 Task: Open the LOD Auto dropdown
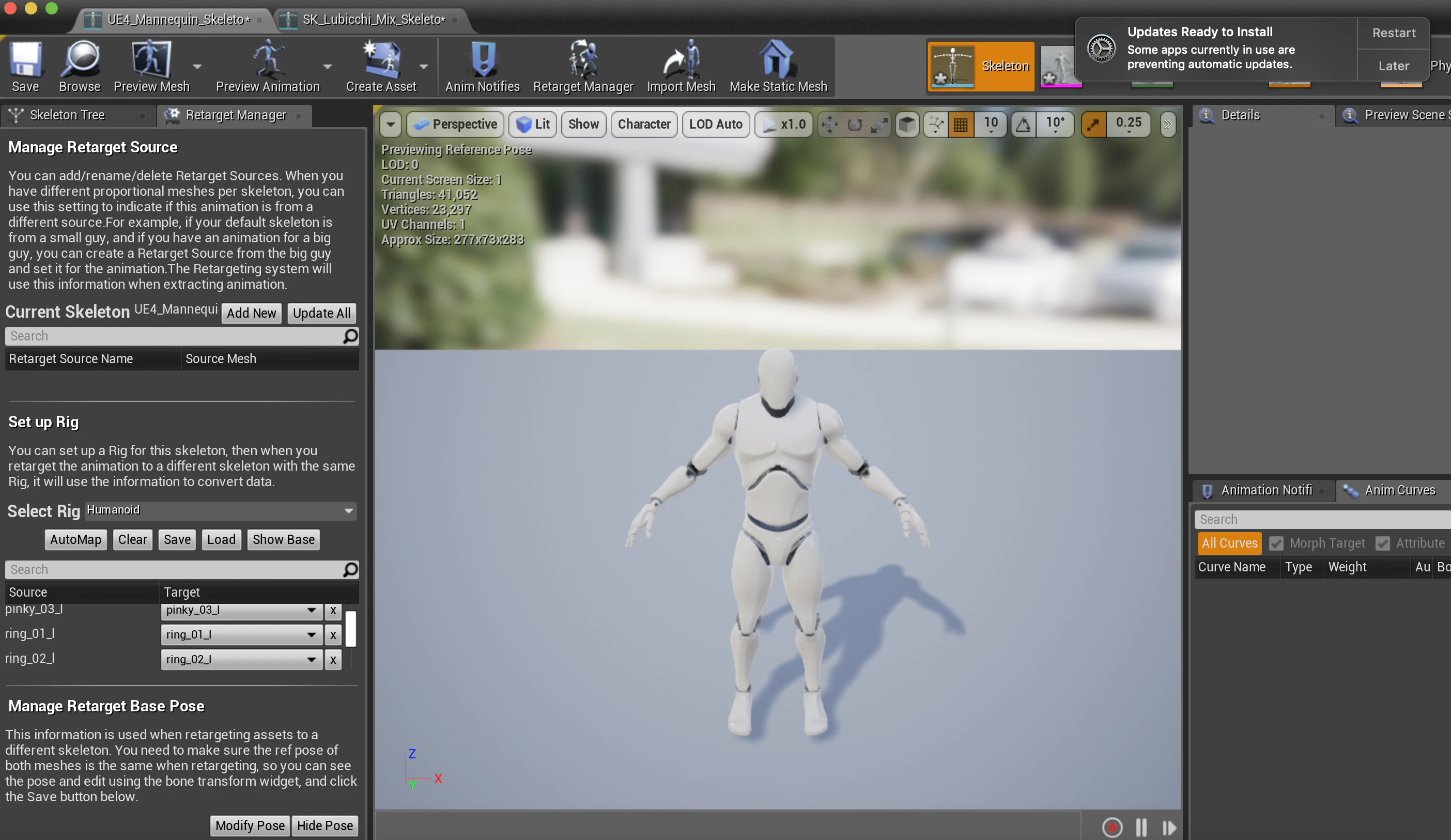[716, 125]
